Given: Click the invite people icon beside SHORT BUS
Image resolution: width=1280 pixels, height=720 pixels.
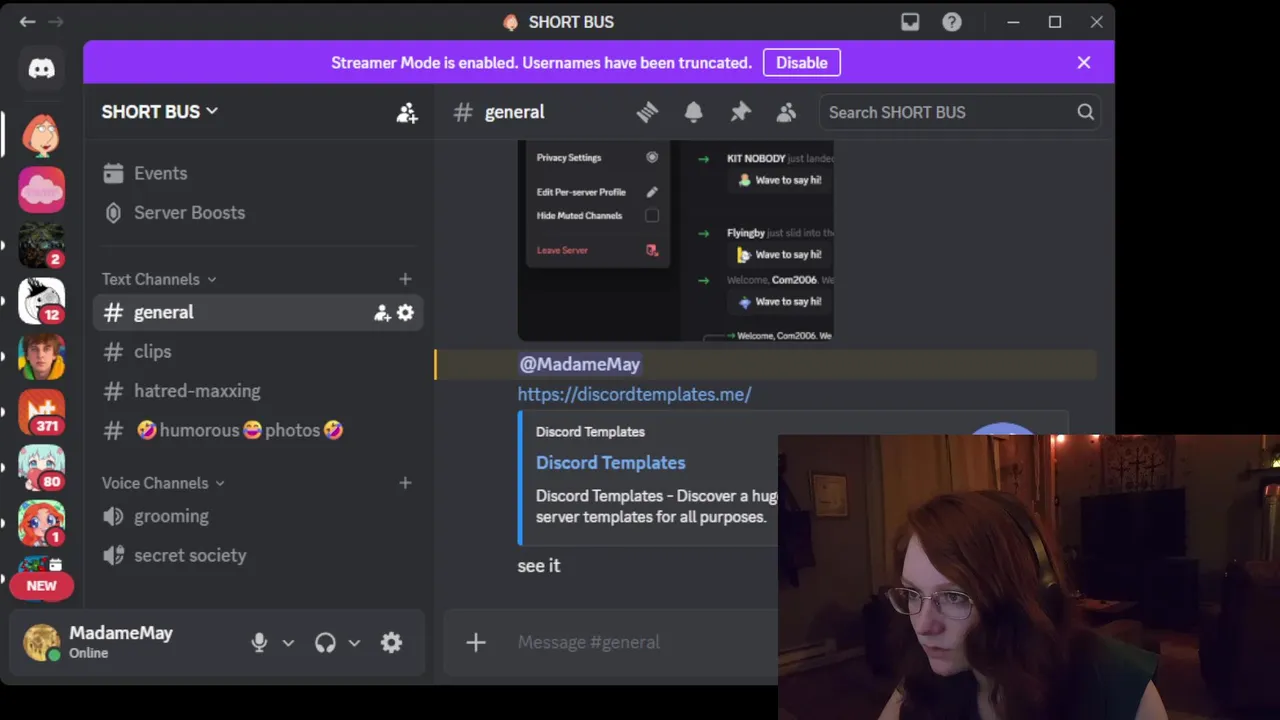Looking at the screenshot, I should coord(406,112).
